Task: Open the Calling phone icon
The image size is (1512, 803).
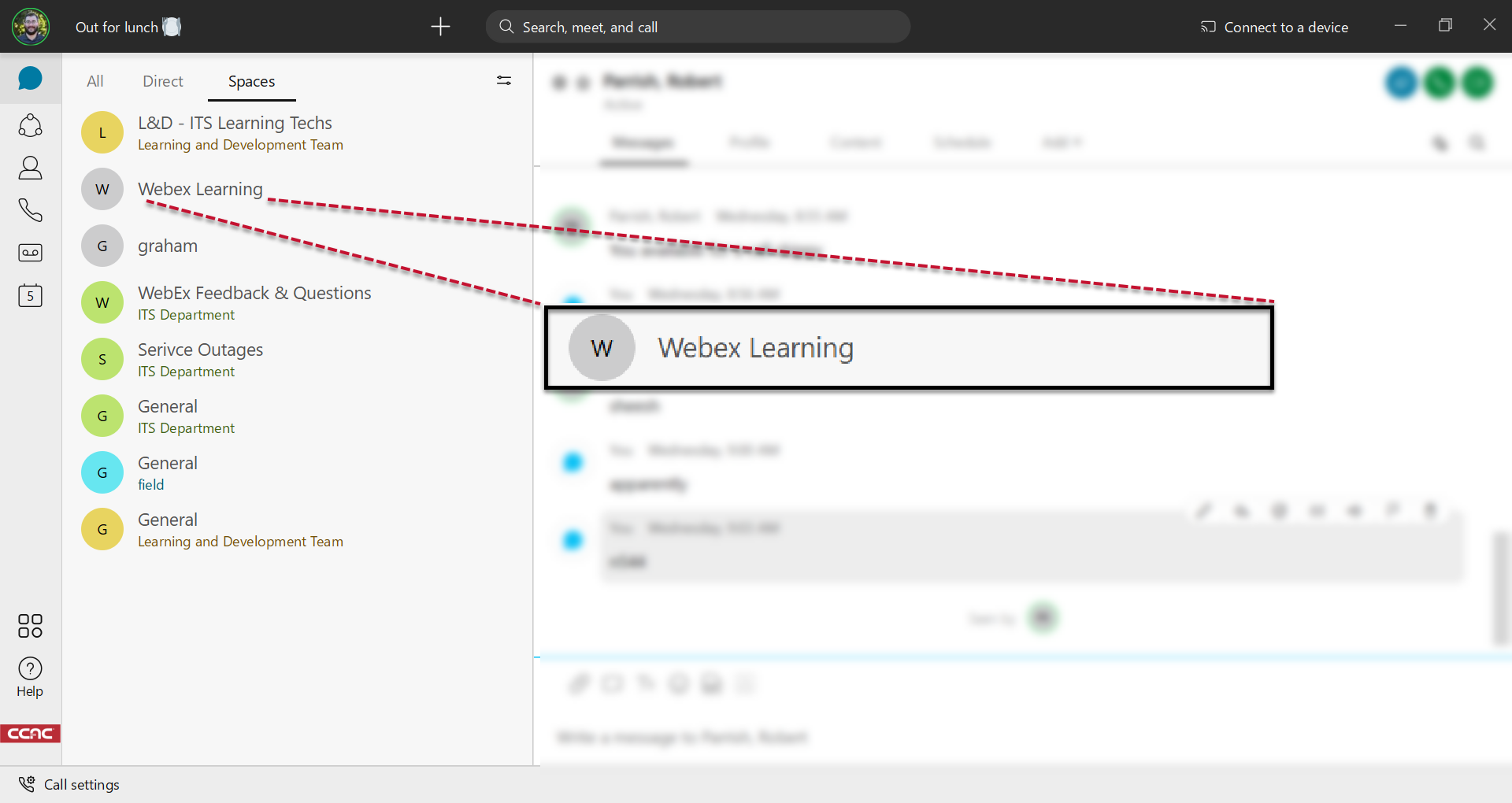Action: pyautogui.click(x=30, y=210)
